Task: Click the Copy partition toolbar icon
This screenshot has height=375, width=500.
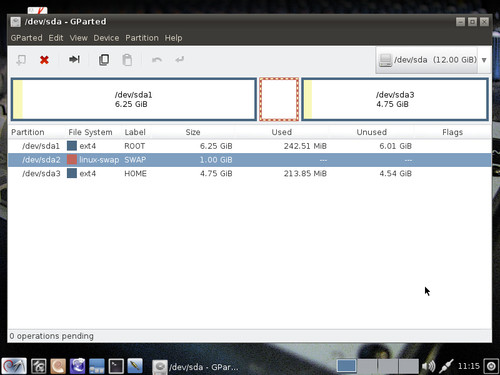Action: pos(104,60)
